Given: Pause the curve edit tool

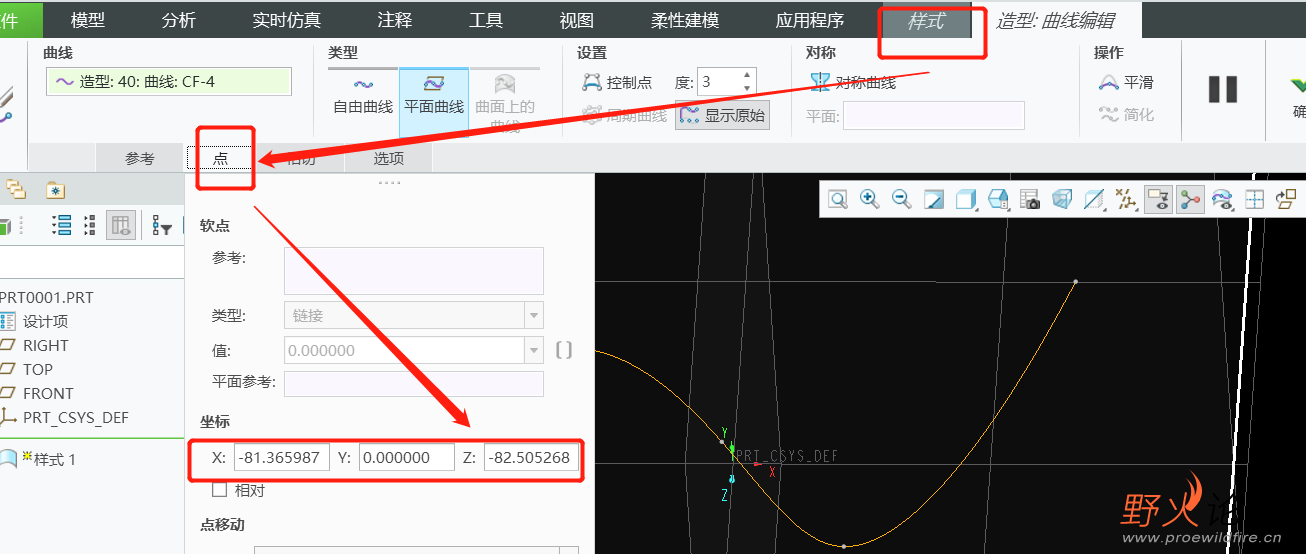Looking at the screenshot, I should point(1223,89).
